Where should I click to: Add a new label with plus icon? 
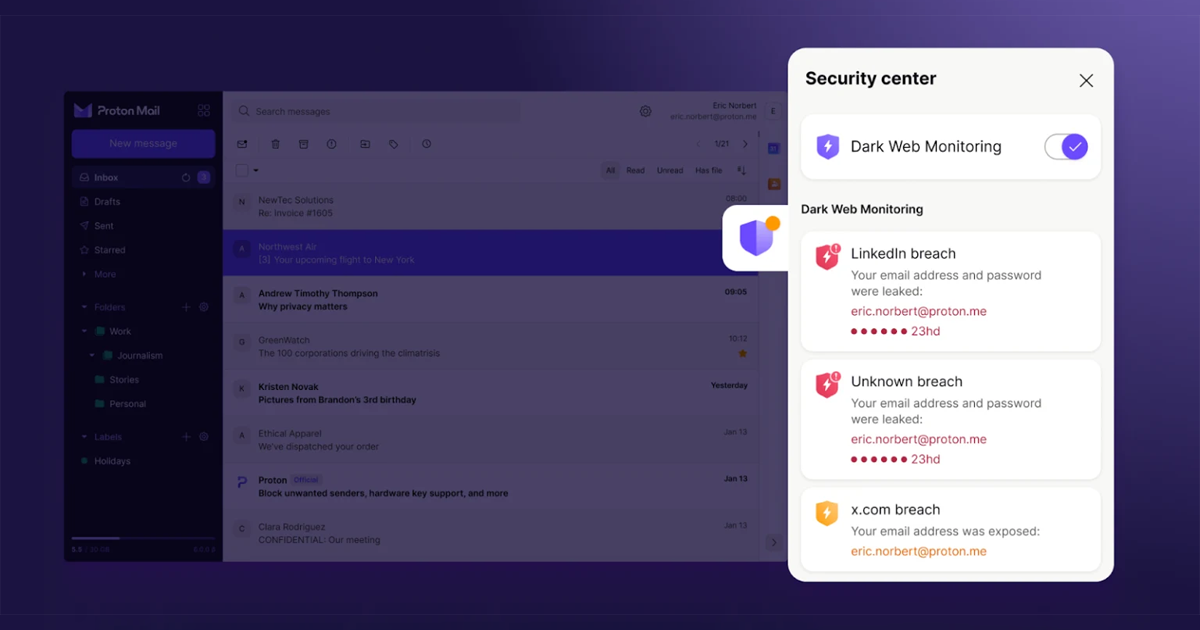(x=186, y=437)
